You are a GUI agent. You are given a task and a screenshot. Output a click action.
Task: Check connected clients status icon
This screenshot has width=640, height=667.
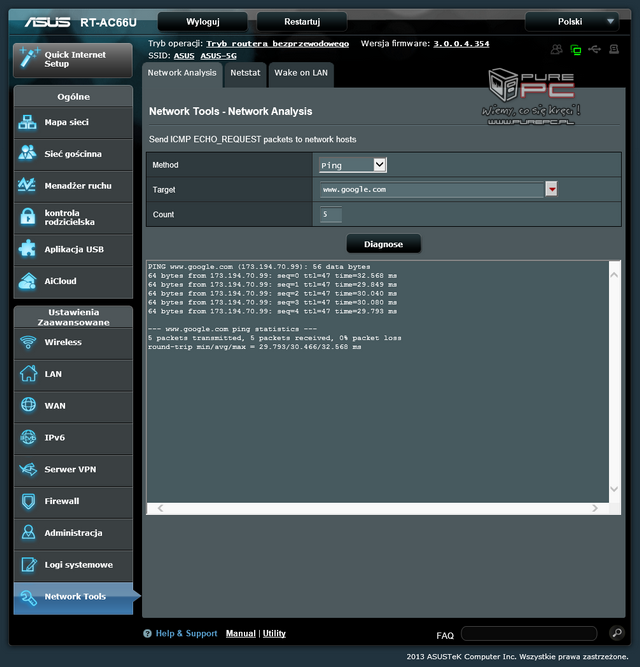[x=556, y=49]
